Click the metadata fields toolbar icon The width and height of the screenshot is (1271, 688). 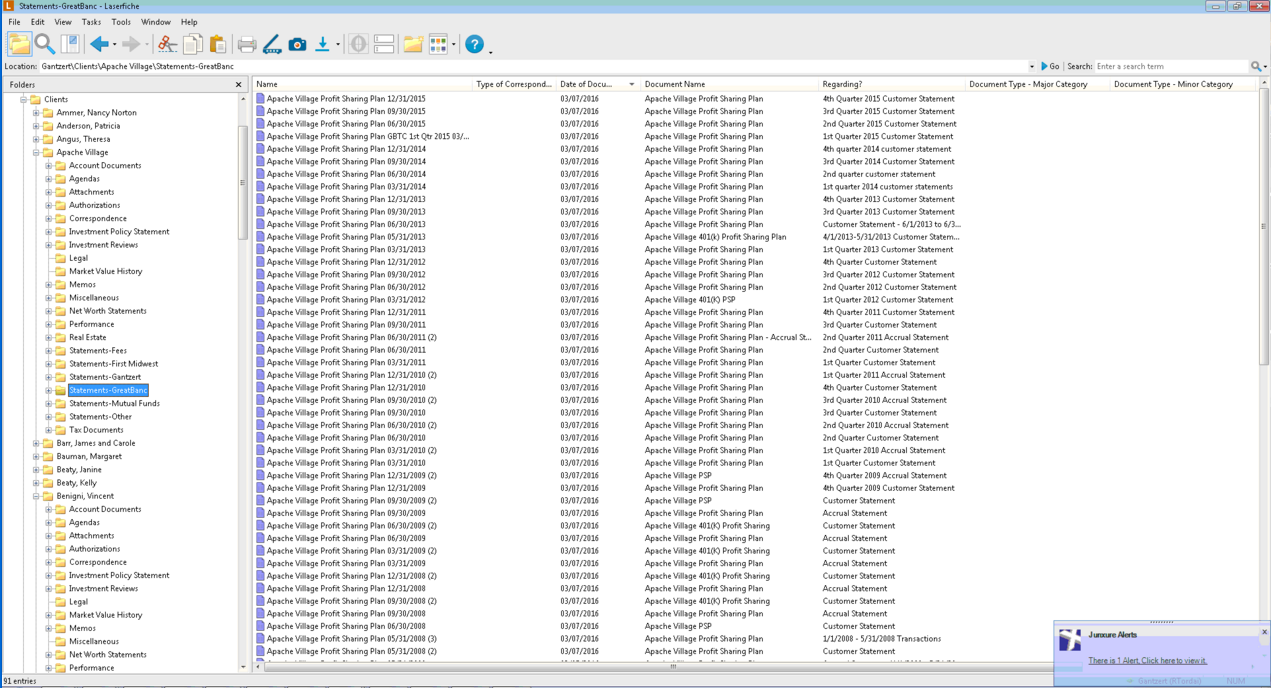384,44
